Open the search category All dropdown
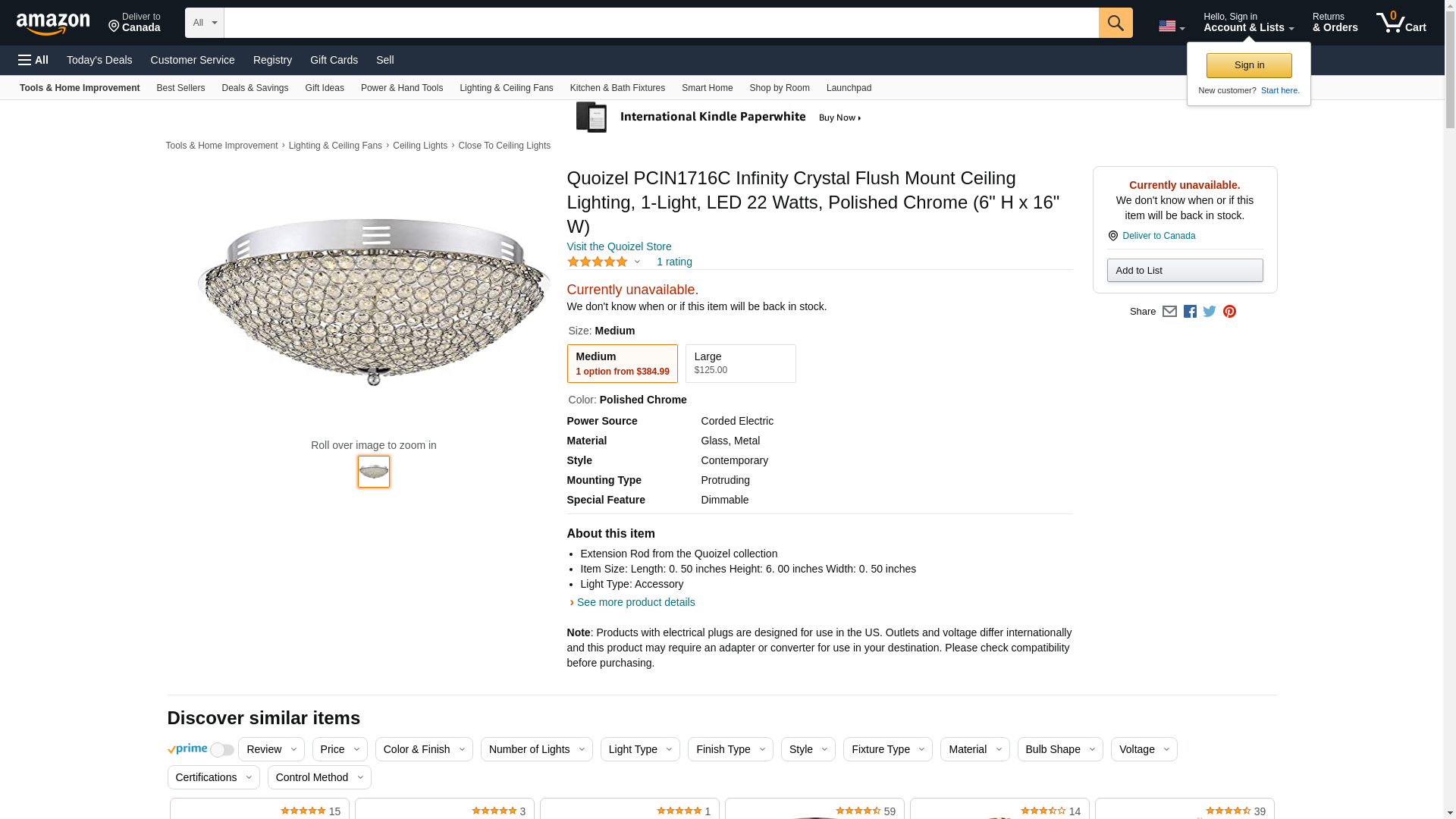This screenshot has width=1456, height=819. (205, 23)
